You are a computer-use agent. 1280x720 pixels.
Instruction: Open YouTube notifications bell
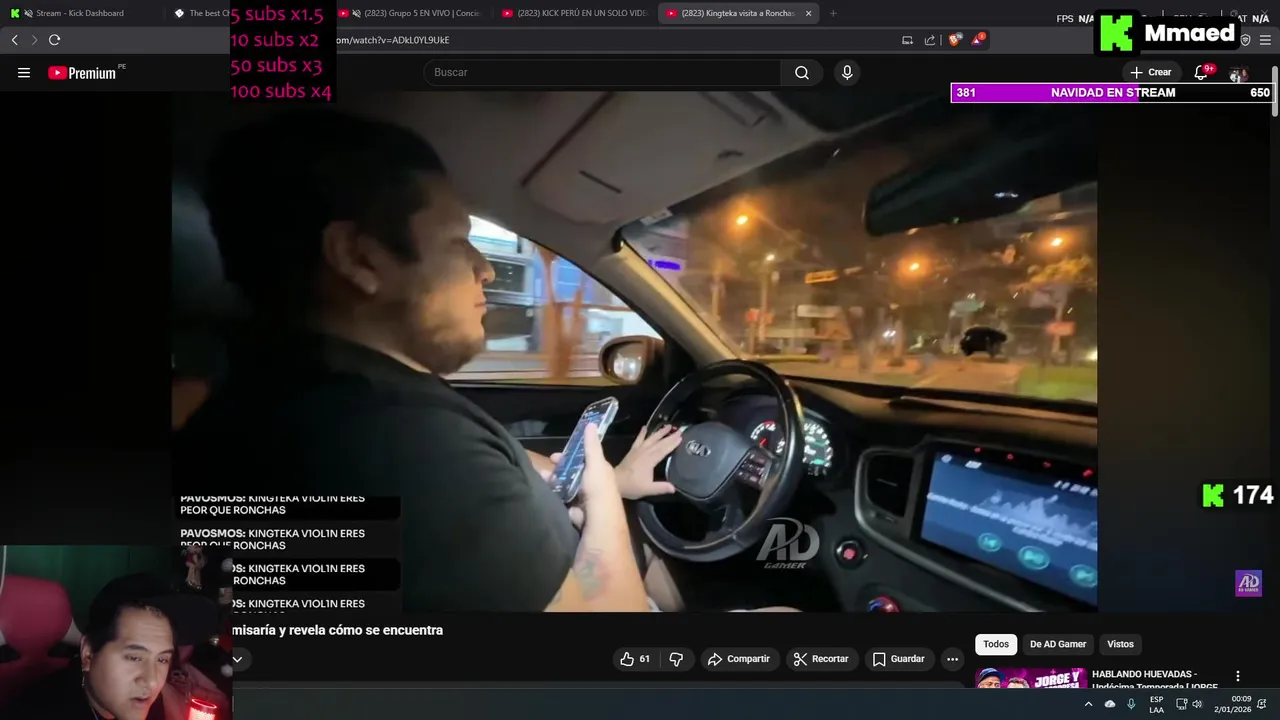coord(1201,72)
